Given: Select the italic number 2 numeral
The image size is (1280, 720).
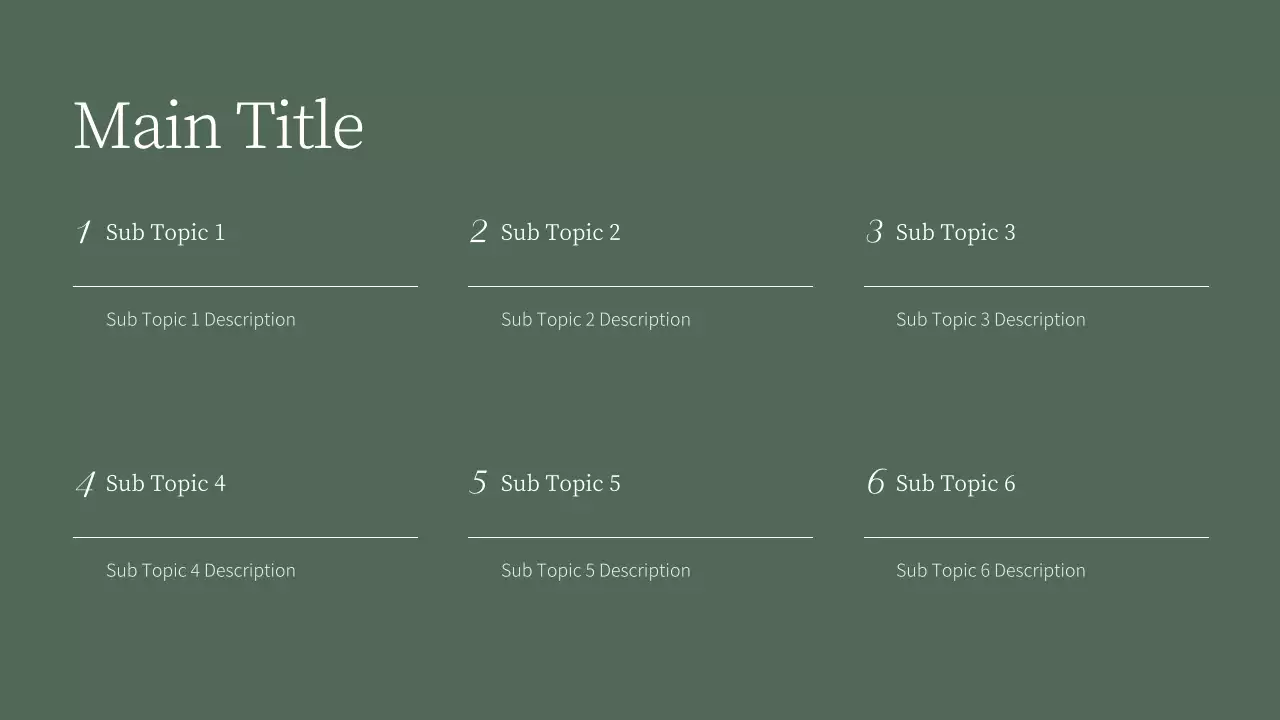Looking at the screenshot, I should pyautogui.click(x=479, y=233).
